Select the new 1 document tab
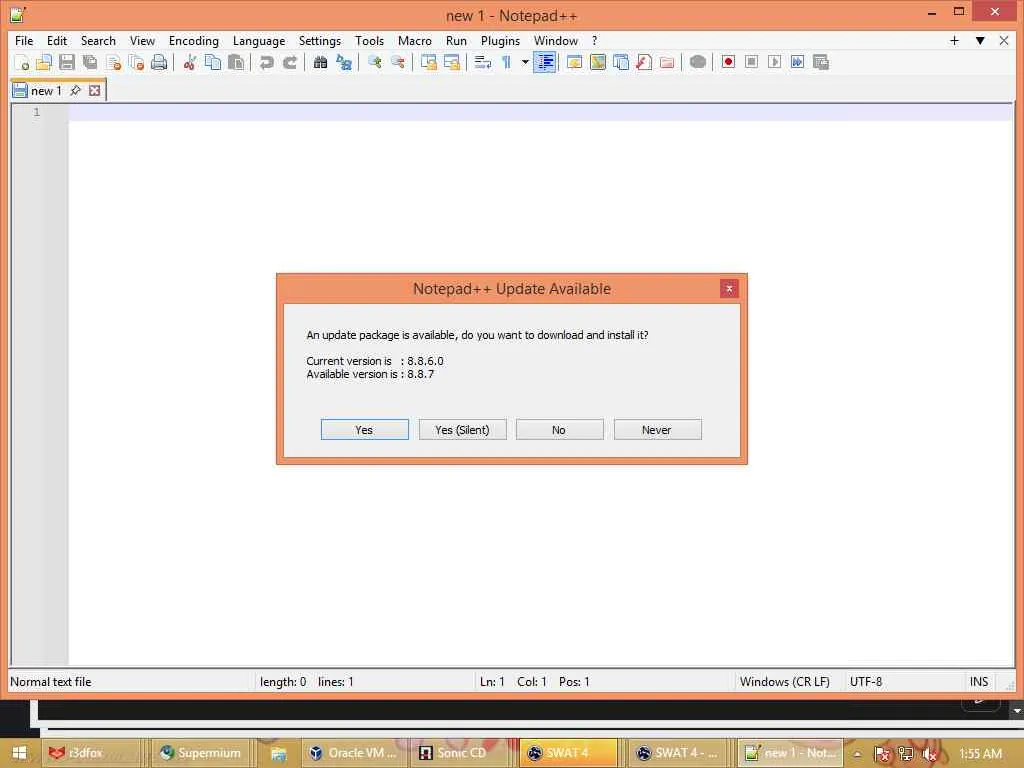This screenshot has height=768, width=1024. click(x=46, y=91)
